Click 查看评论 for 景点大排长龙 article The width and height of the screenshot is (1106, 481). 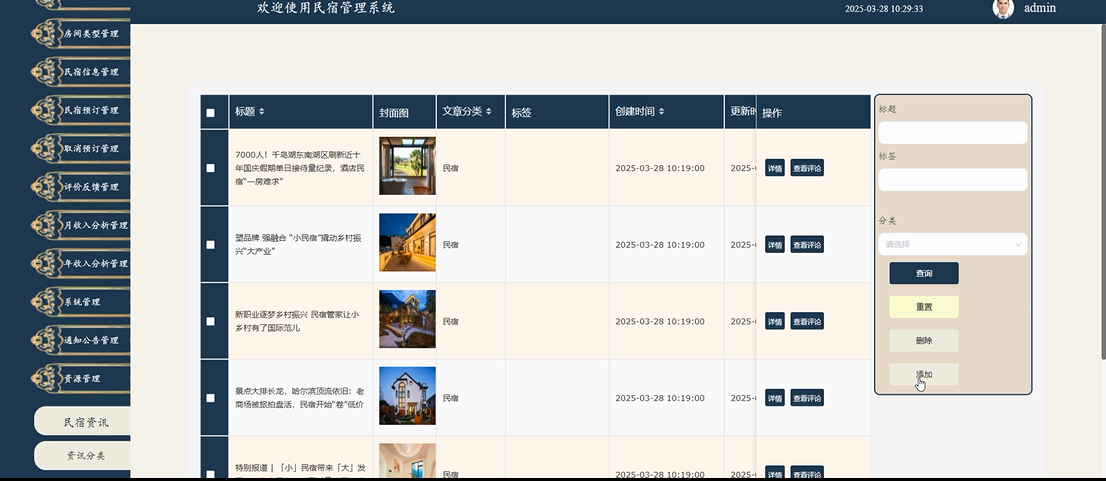pos(807,398)
